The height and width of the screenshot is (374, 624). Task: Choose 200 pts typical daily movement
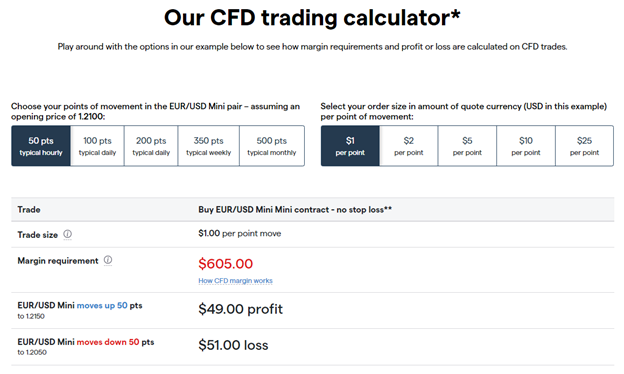point(151,146)
